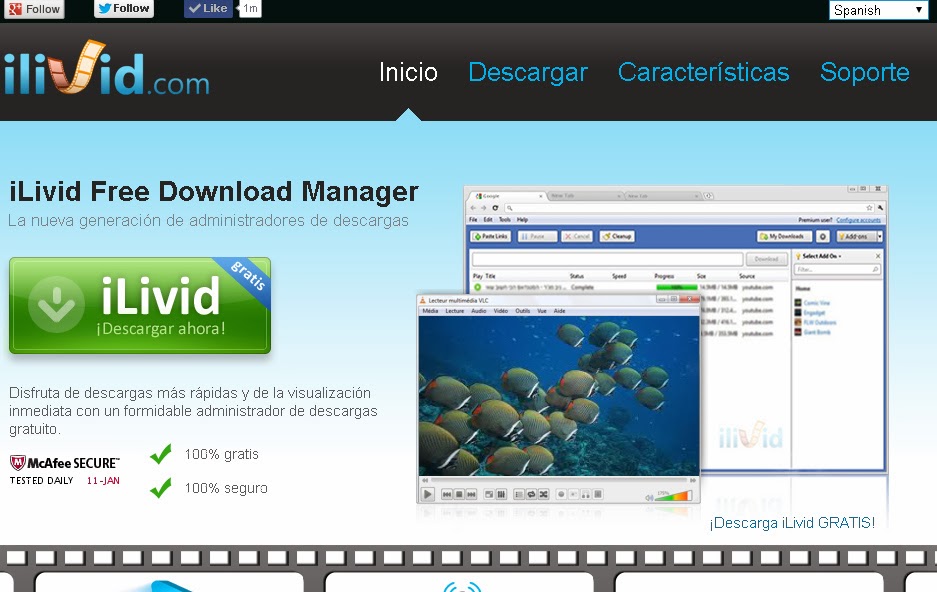Image resolution: width=937 pixels, height=592 pixels.
Task: Click the volume indicator in VLC screenshot
Action: coord(669,495)
